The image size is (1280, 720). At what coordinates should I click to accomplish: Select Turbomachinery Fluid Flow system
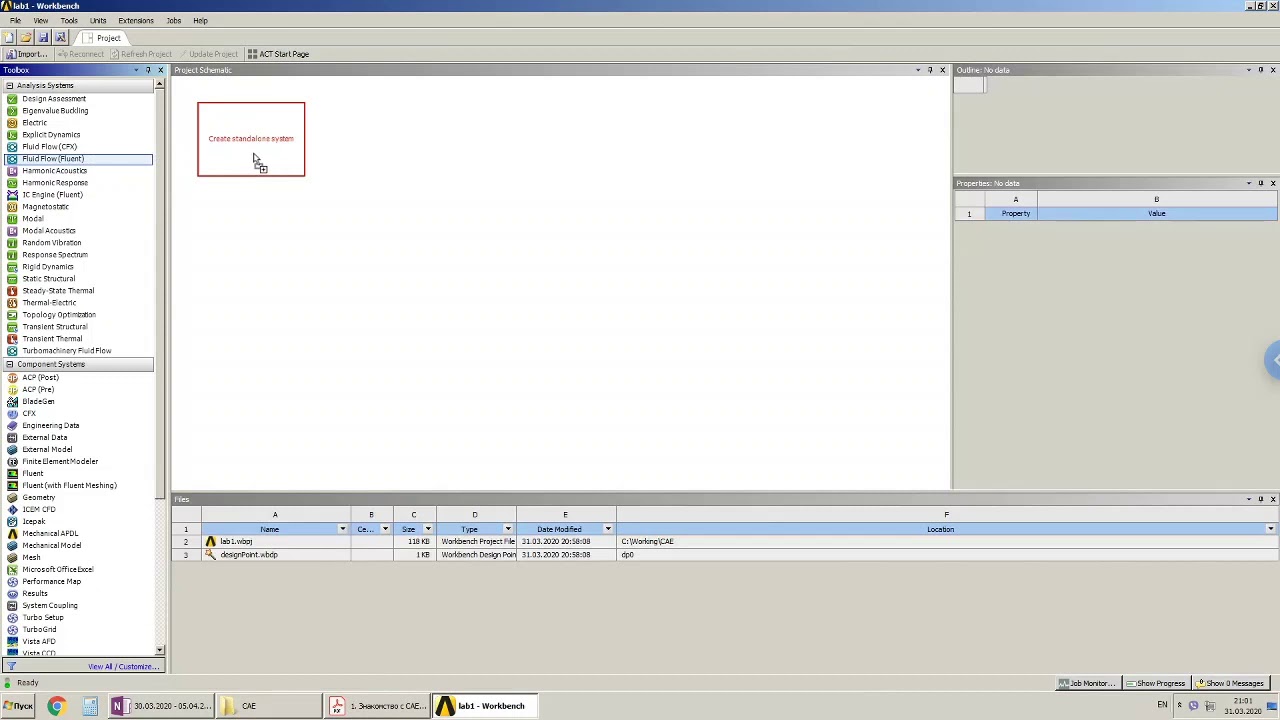(x=67, y=351)
